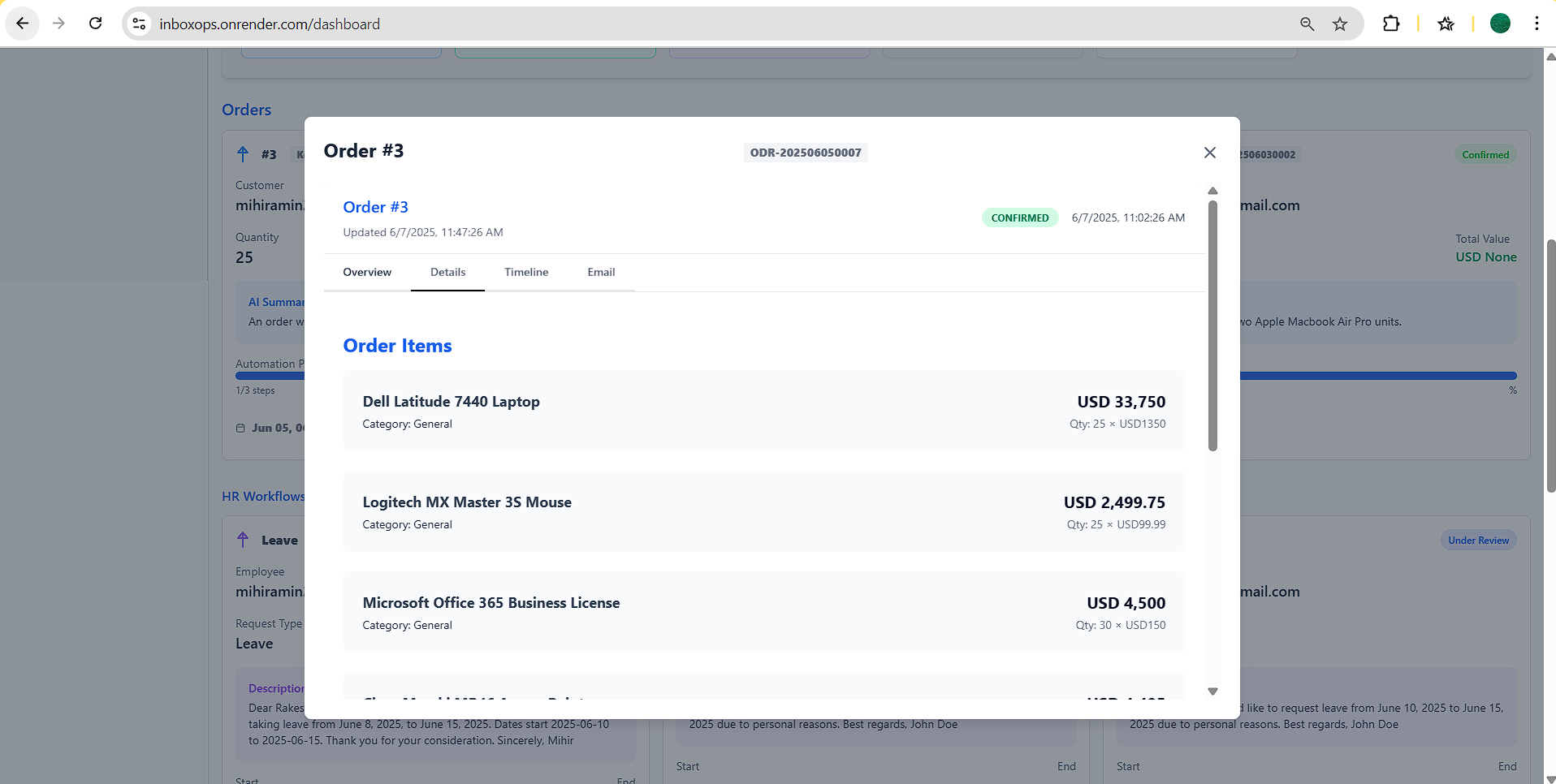Click the CONFIRMED status badge in dialog

tap(1020, 218)
